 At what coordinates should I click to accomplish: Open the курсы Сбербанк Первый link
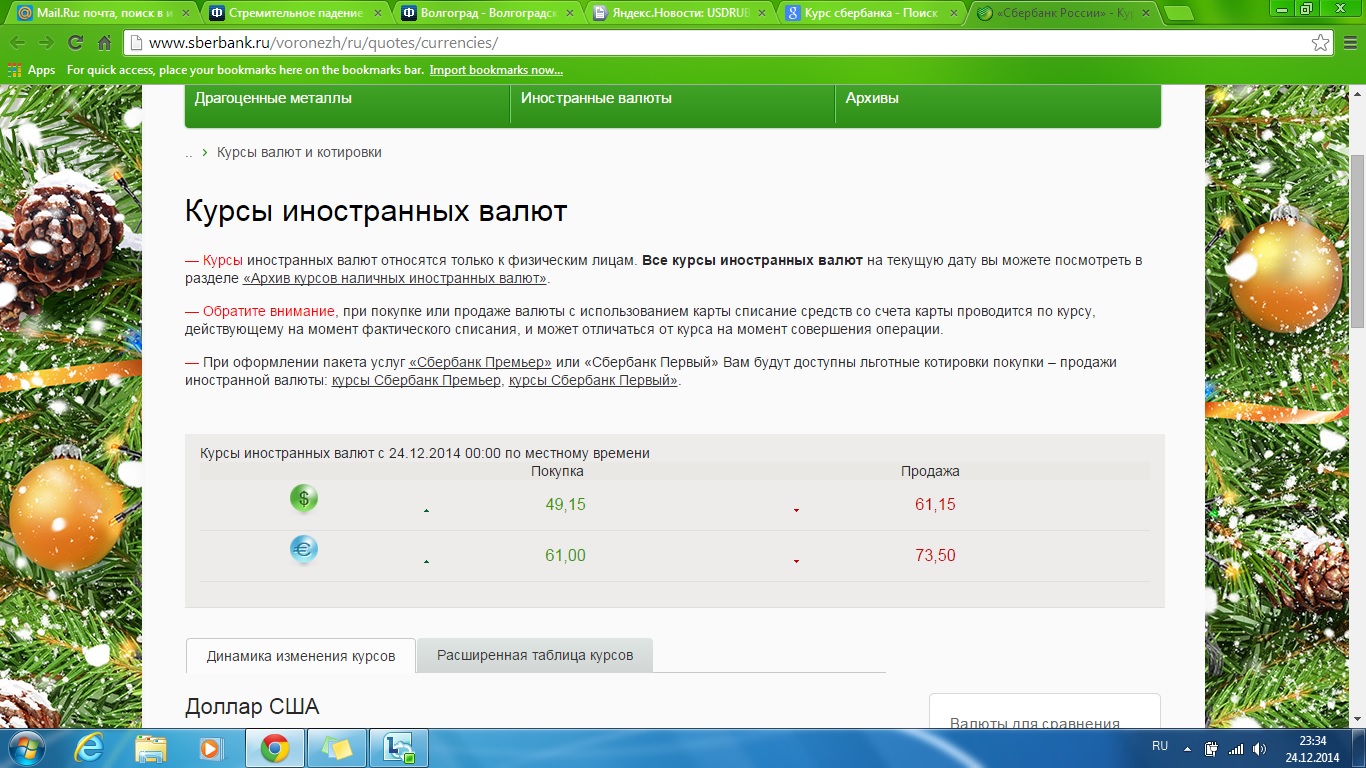pos(593,380)
